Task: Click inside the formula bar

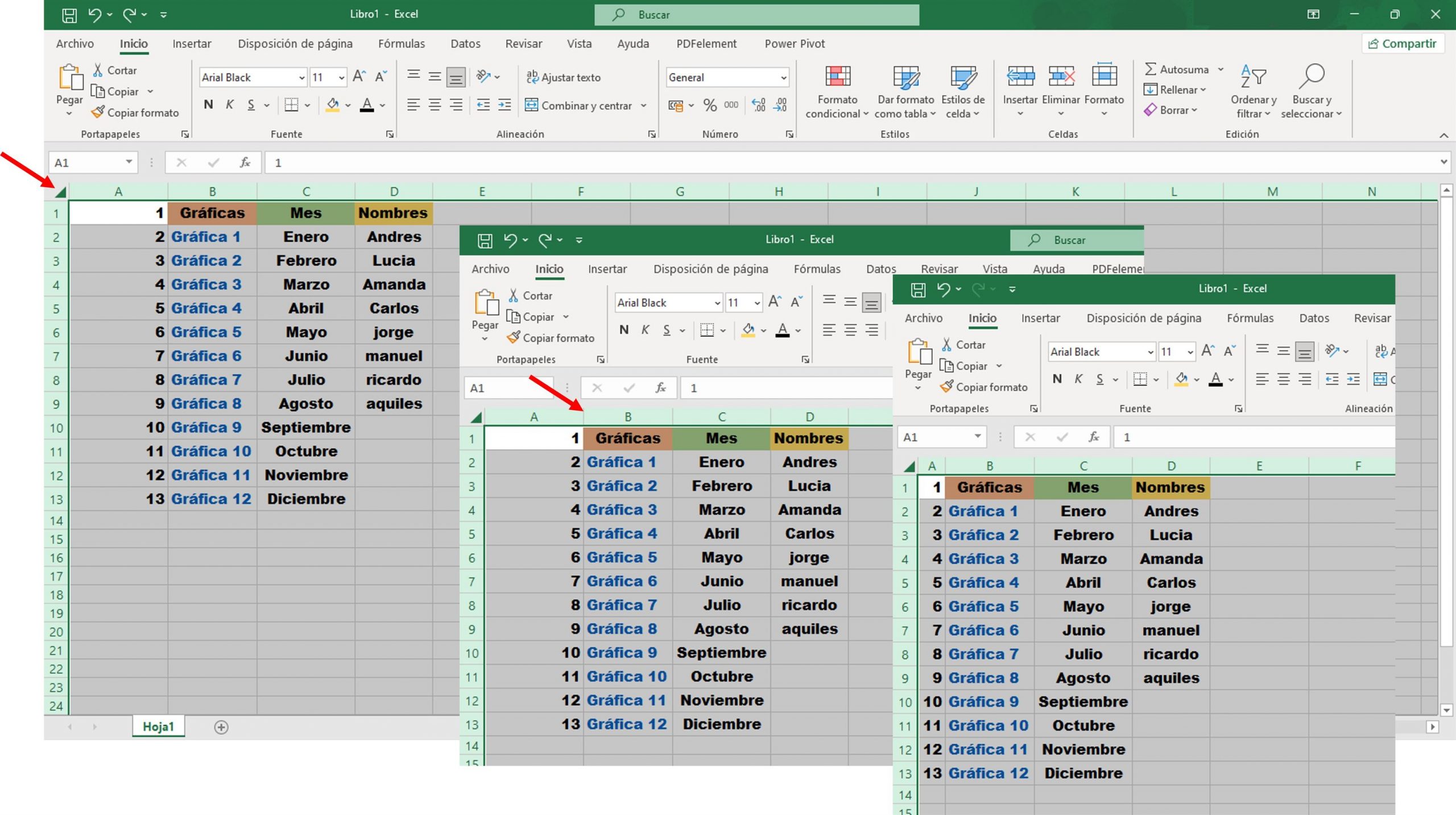Action: [512, 163]
